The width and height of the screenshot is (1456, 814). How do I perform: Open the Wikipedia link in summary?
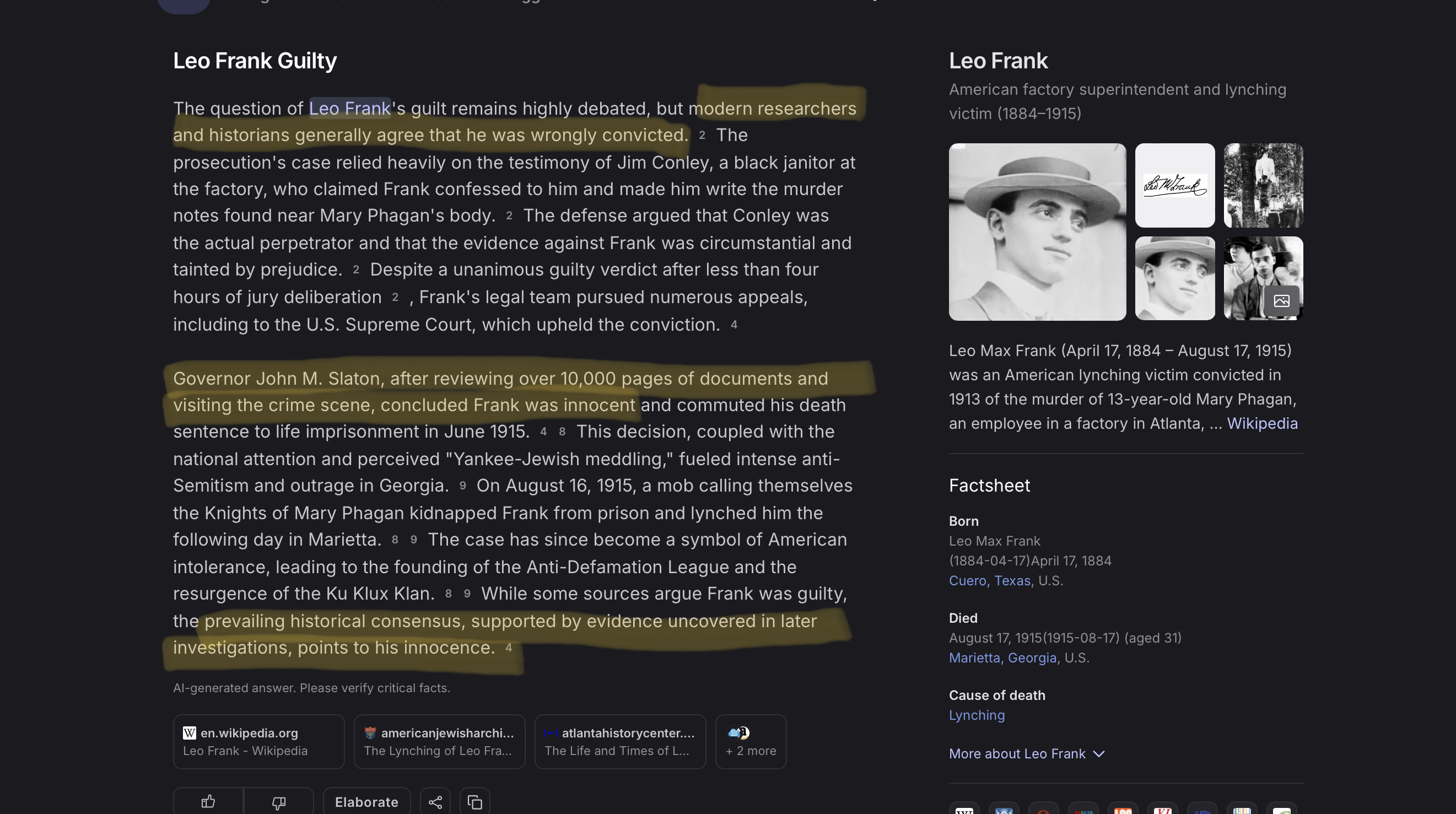1262,423
